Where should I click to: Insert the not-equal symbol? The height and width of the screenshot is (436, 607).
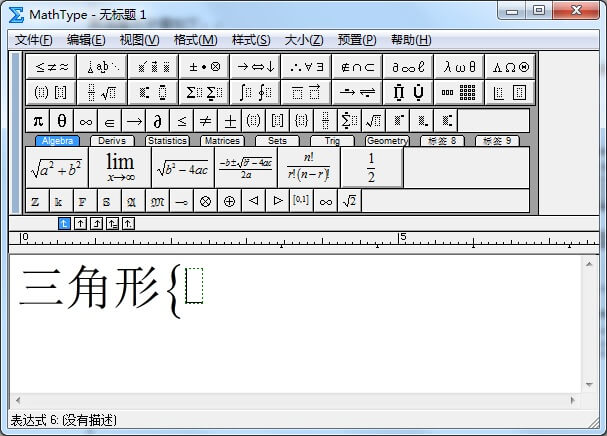pyautogui.click(x=206, y=121)
